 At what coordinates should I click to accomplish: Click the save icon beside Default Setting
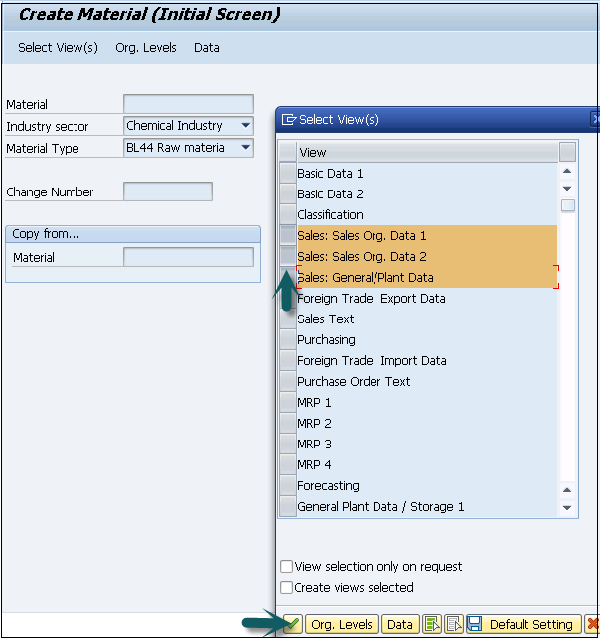pos(474,624)
